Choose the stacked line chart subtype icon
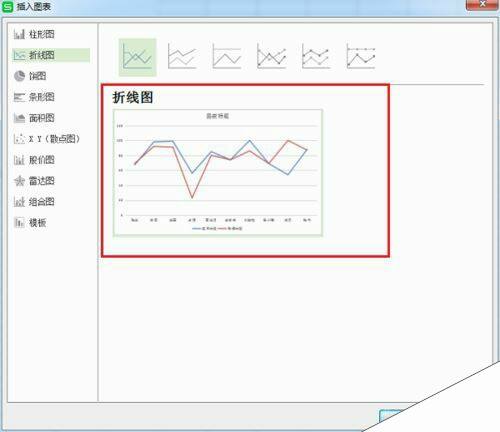This screenshot has height=432, width=500. click(182, 57)
